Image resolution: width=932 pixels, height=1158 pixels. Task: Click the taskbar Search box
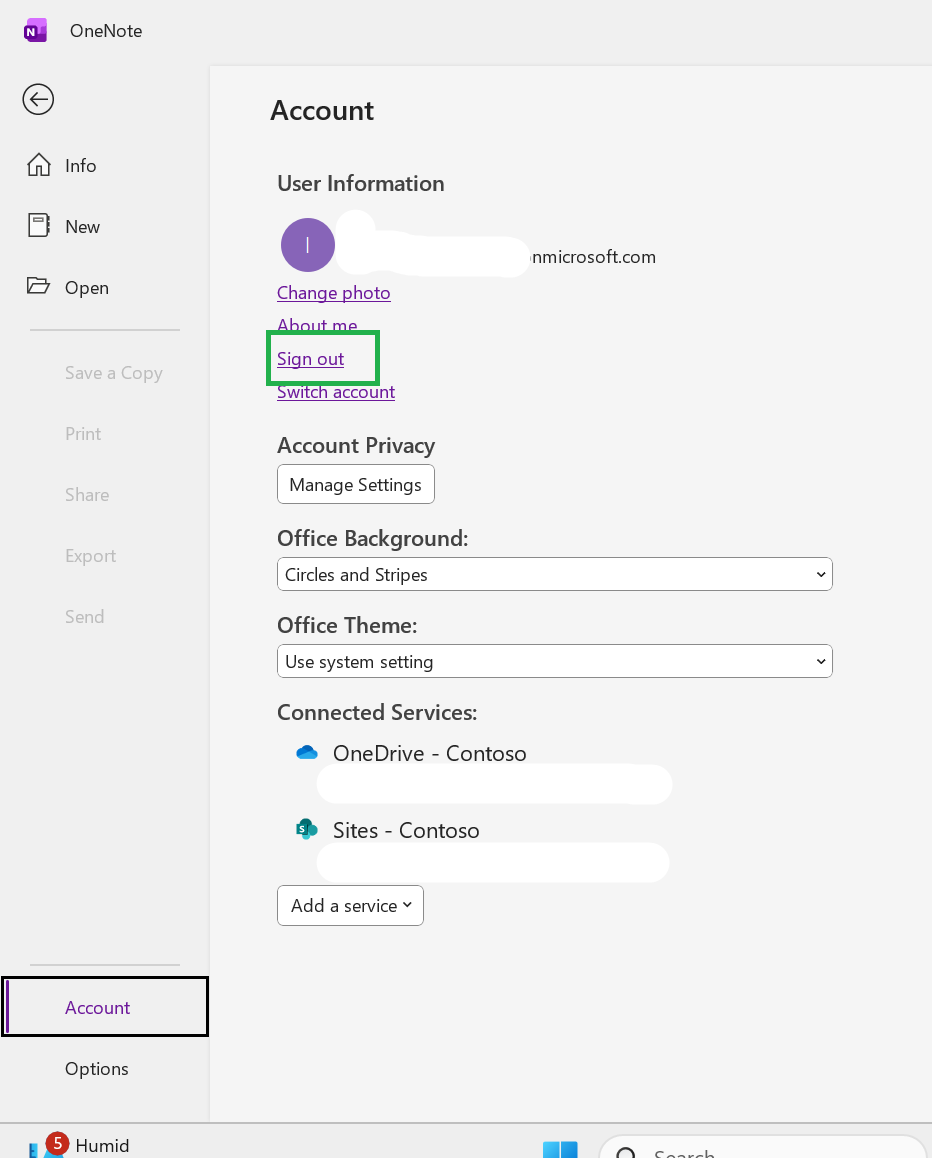pyautogui.click(x=763, y=1148)
